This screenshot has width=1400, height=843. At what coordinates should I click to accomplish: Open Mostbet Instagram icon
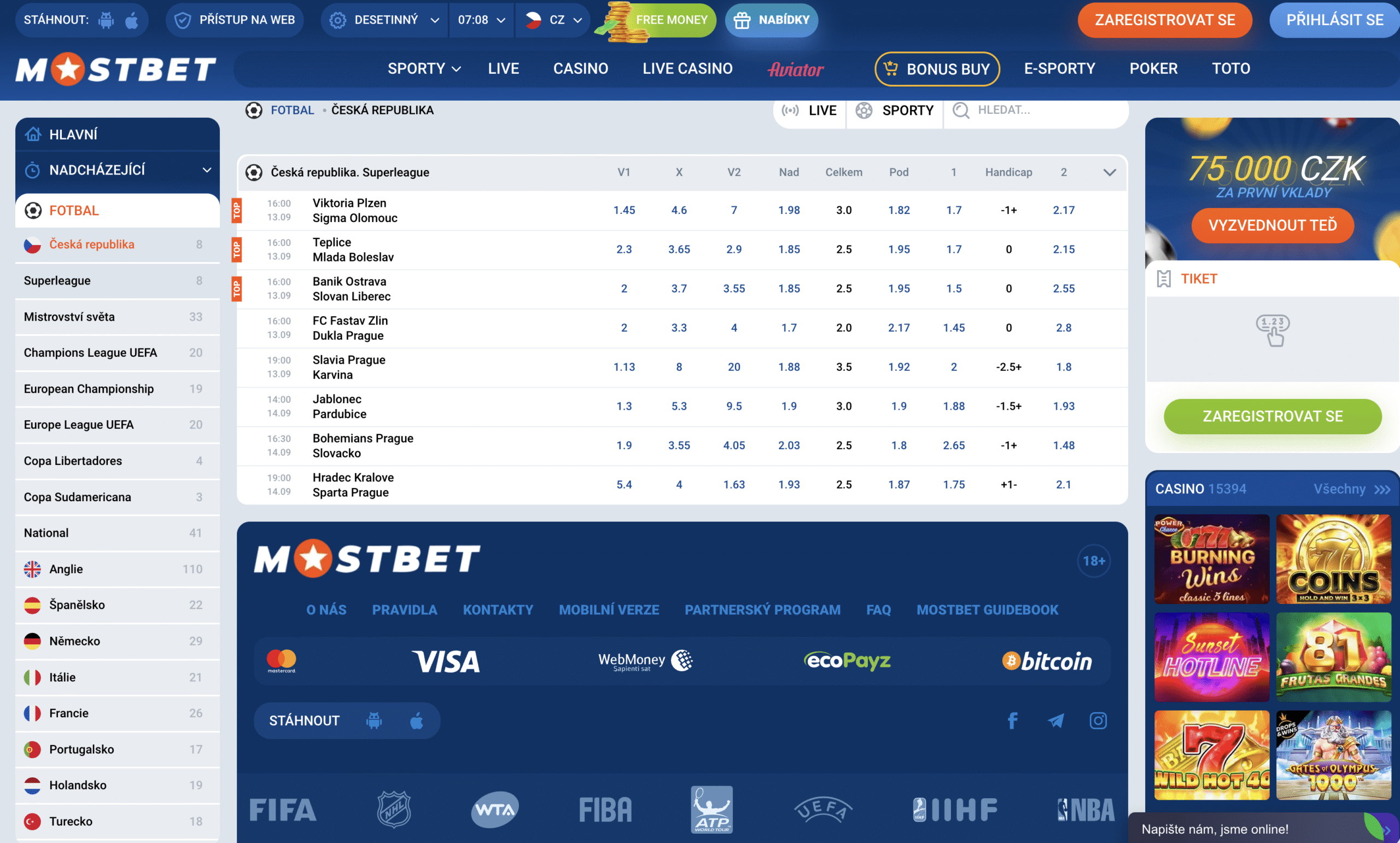point(1098,721)
